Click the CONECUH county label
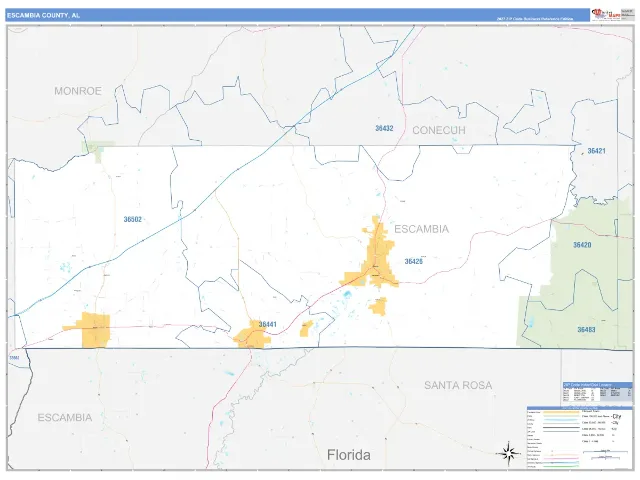The height and width of the screenshot is (480, 640). tap(439, 130)
